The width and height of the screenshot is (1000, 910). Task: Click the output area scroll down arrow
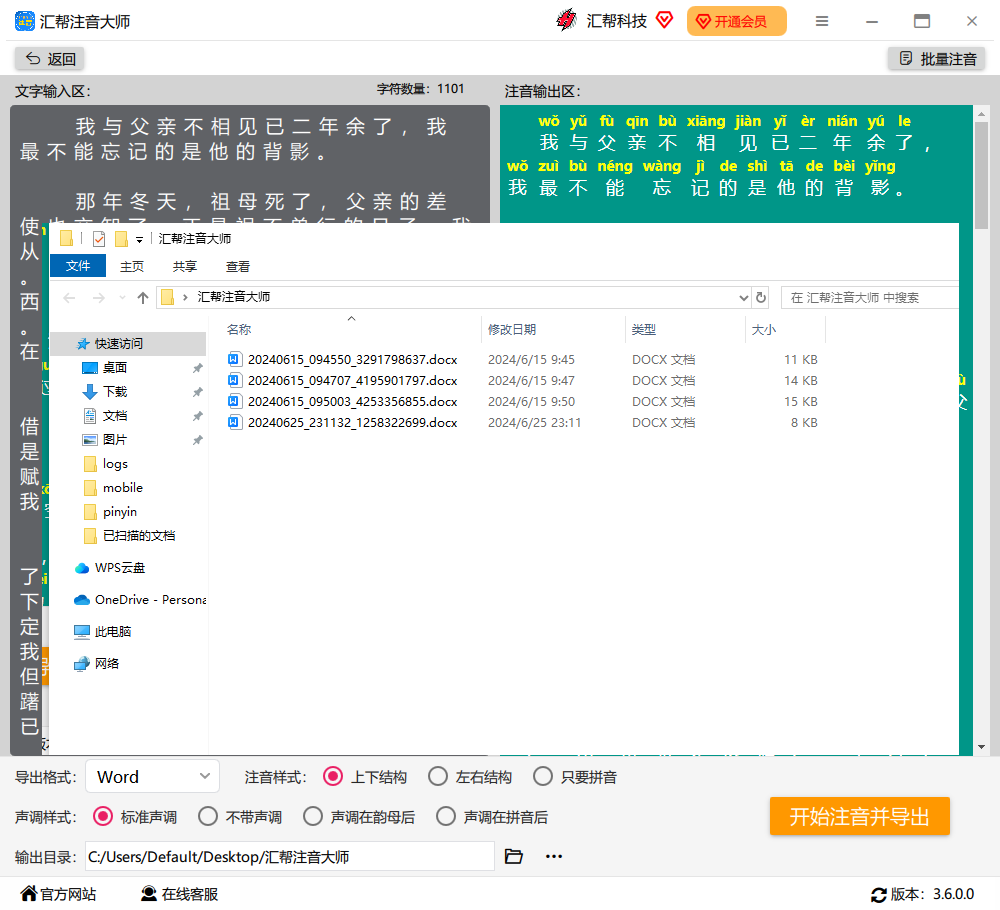tap(981, 747)
